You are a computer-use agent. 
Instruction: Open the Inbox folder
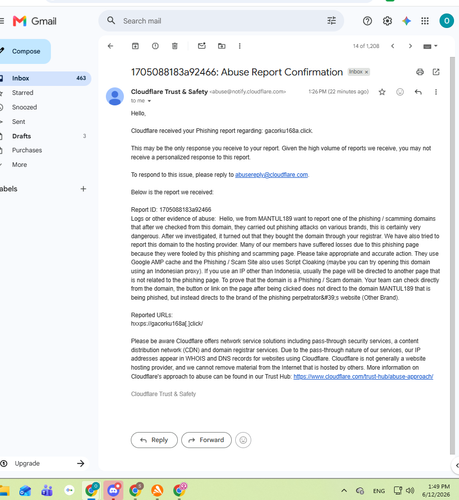45,78
